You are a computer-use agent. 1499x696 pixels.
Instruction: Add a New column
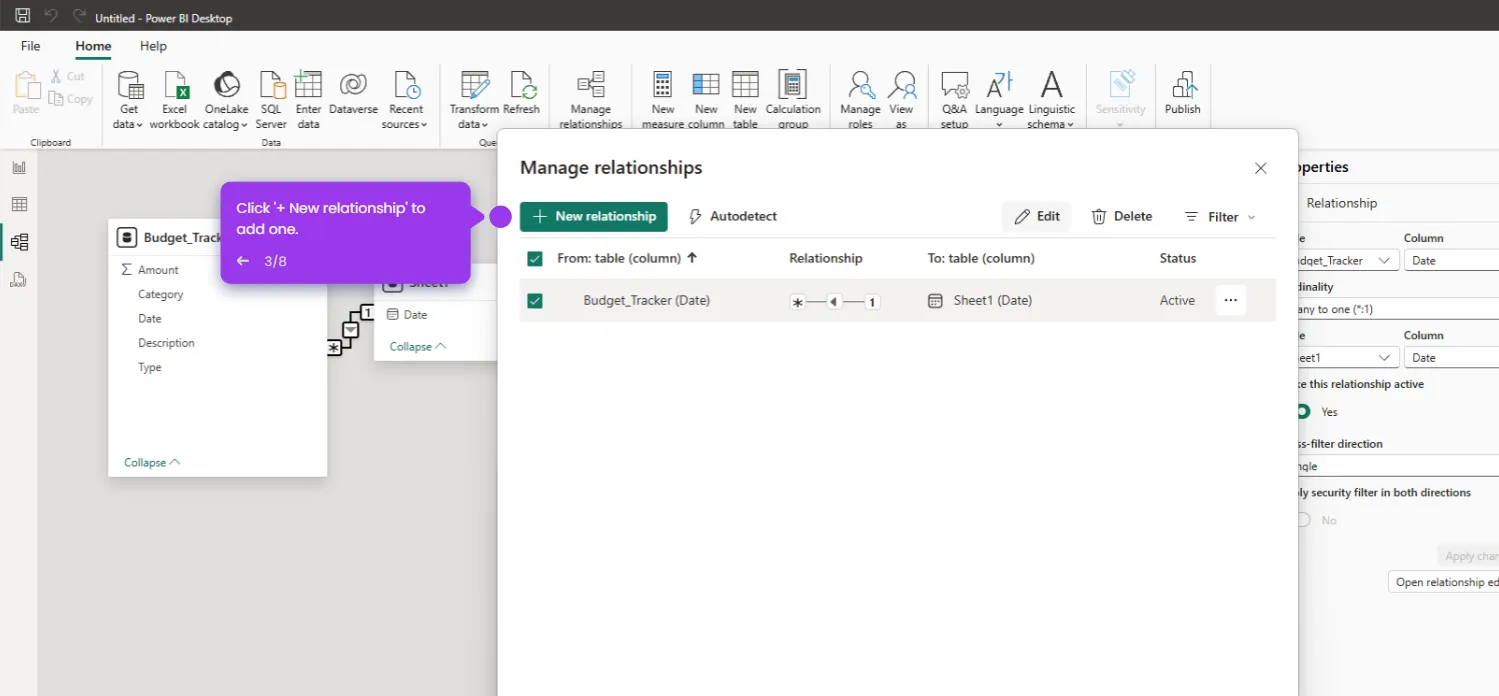[x=706, y=100]
